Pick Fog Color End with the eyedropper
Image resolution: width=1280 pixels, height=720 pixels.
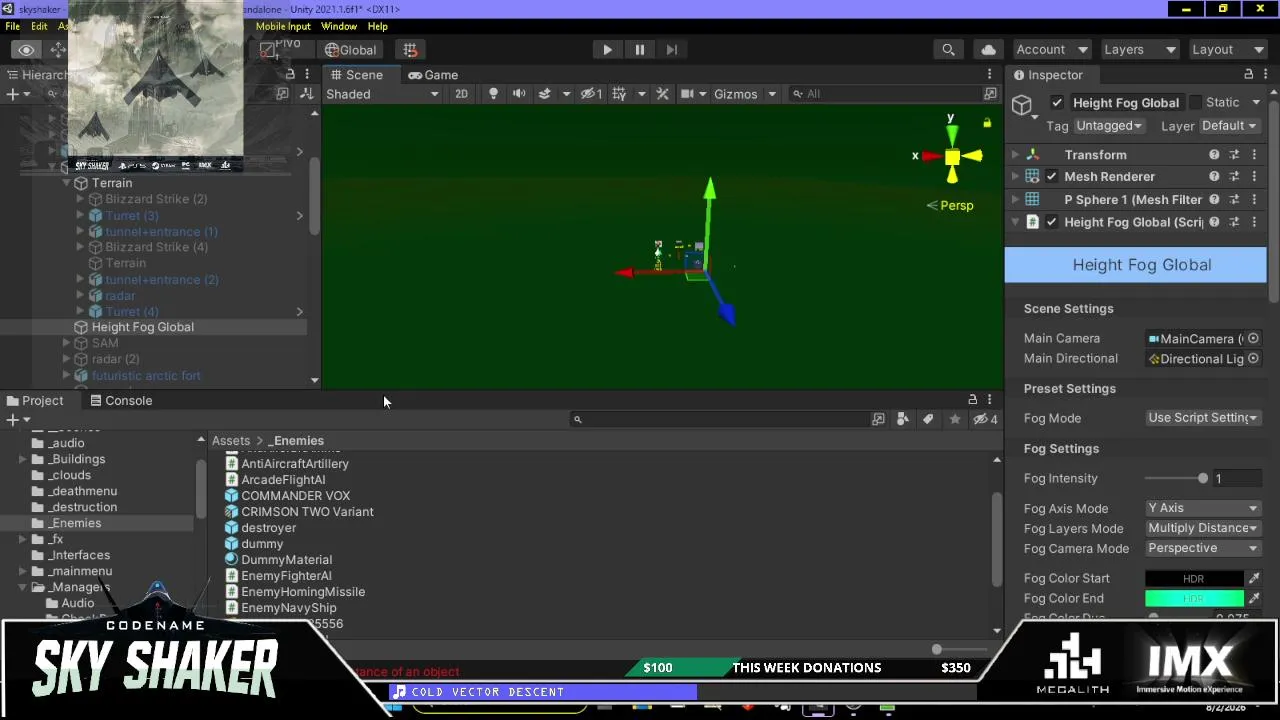pos(1254,598)
